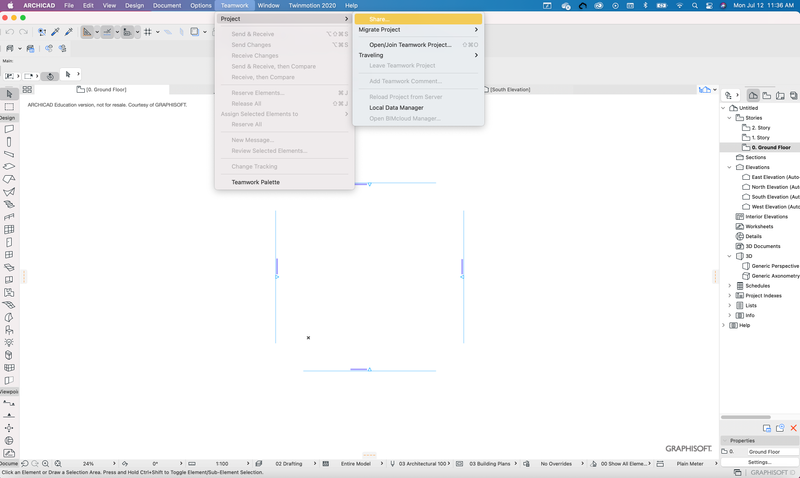The width and height of the screenshot is (800, 478).
Task: Select the Railing tool
Action: 9,217
